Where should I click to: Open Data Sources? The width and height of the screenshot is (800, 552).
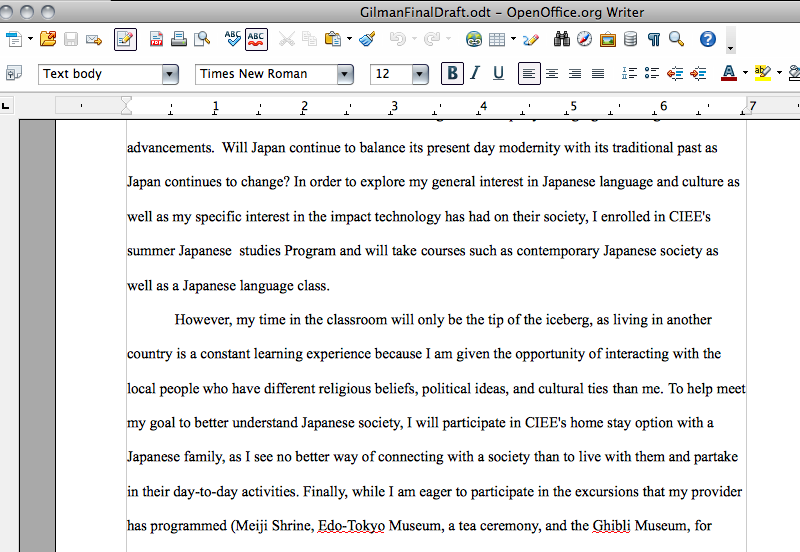coord(631,39)
